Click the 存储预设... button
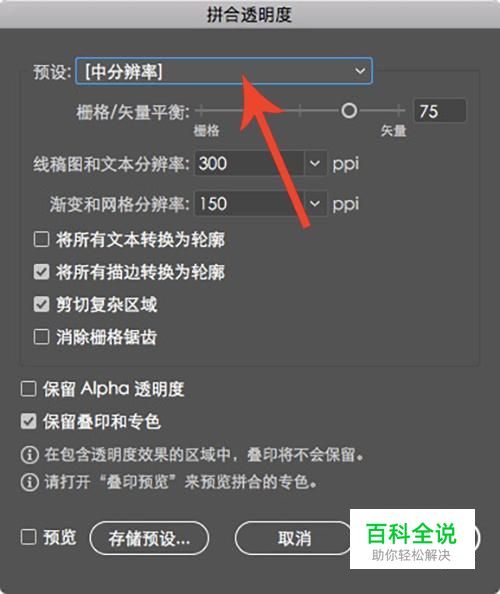500x594 pixels. [149, 538]
